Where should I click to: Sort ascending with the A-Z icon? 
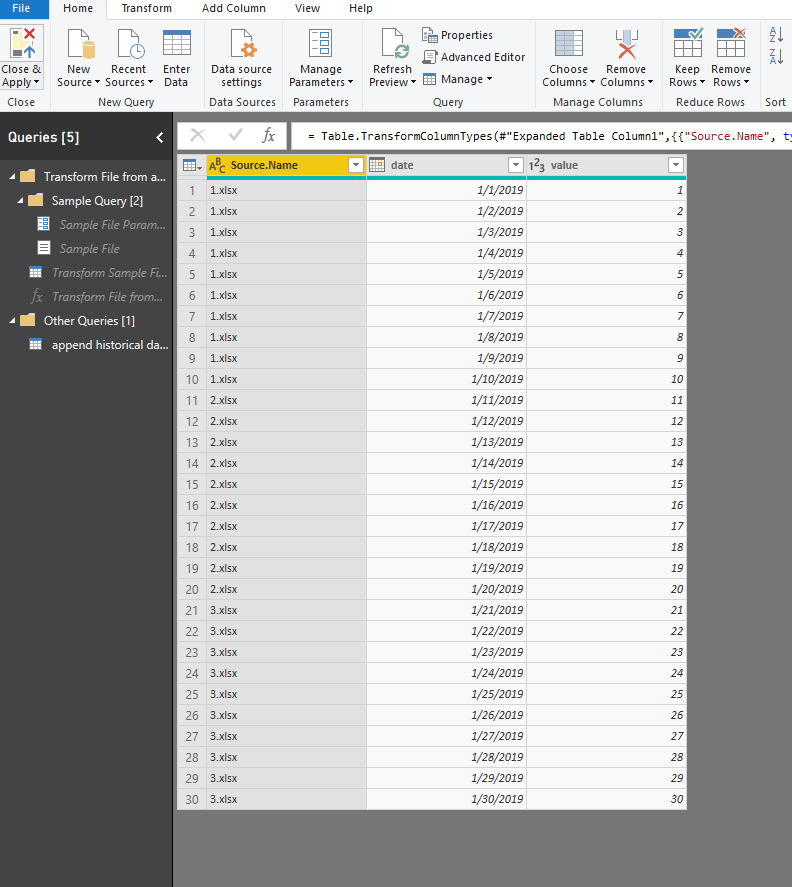click(x=776, y=34)
